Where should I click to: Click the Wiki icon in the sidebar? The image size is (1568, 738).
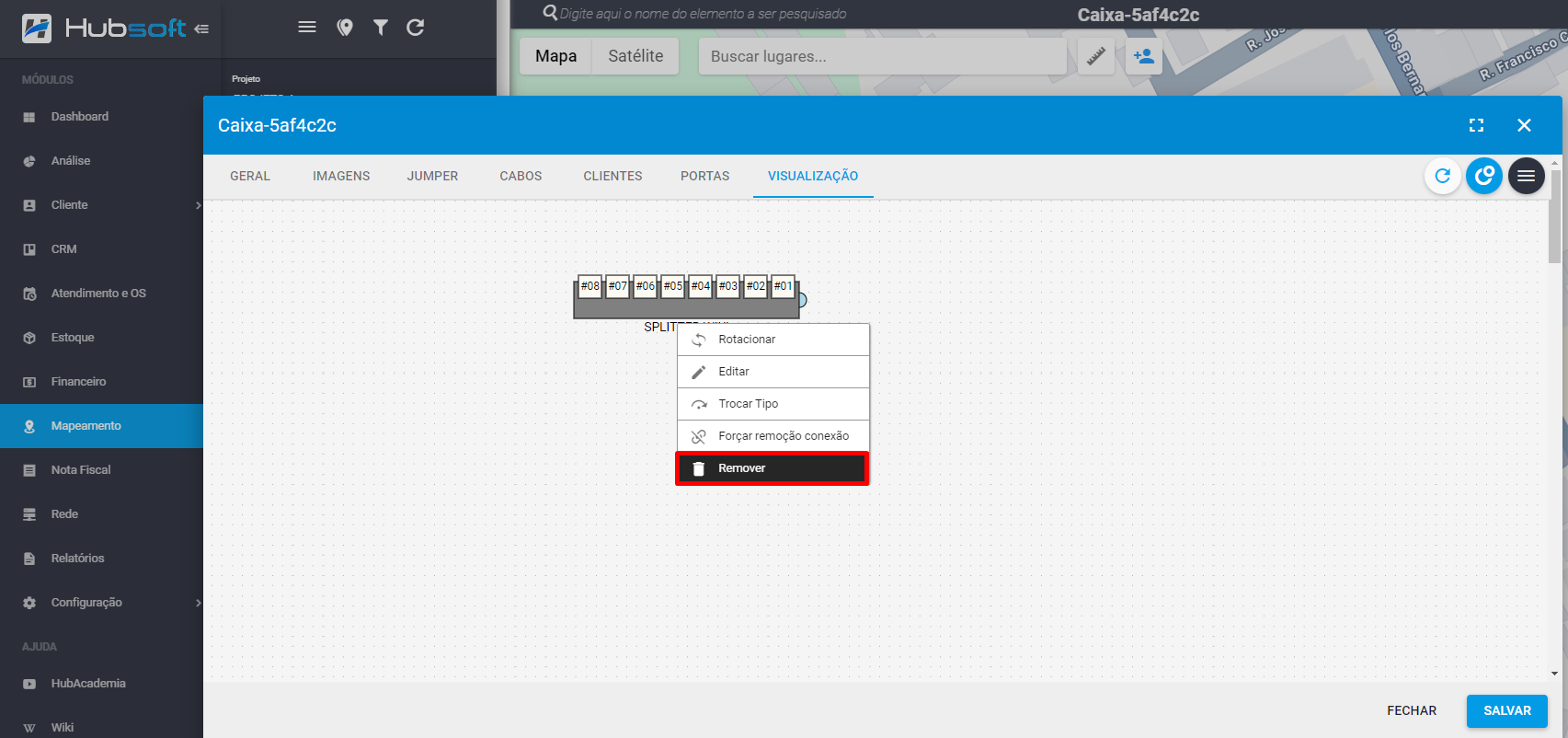coord(29,728)
